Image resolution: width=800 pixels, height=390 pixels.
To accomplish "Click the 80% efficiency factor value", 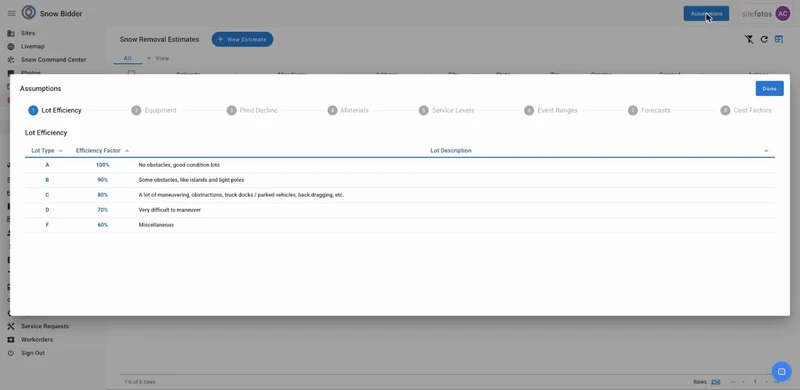I will (103, 194).
